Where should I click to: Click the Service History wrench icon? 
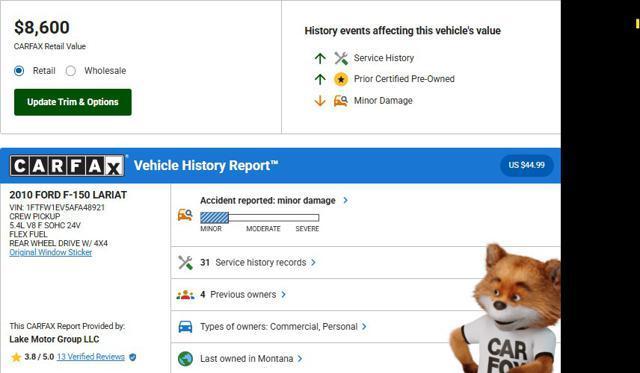(x=341, y=58)
